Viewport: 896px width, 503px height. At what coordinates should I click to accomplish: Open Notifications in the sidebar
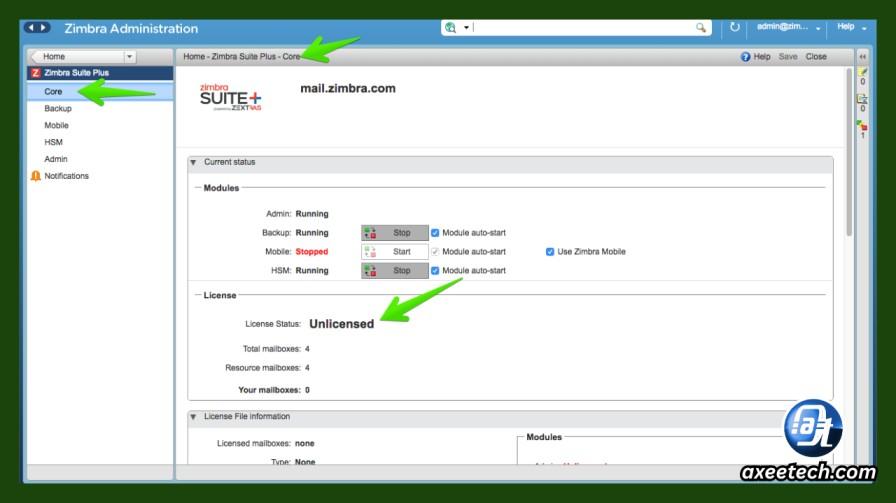point(66,176)
